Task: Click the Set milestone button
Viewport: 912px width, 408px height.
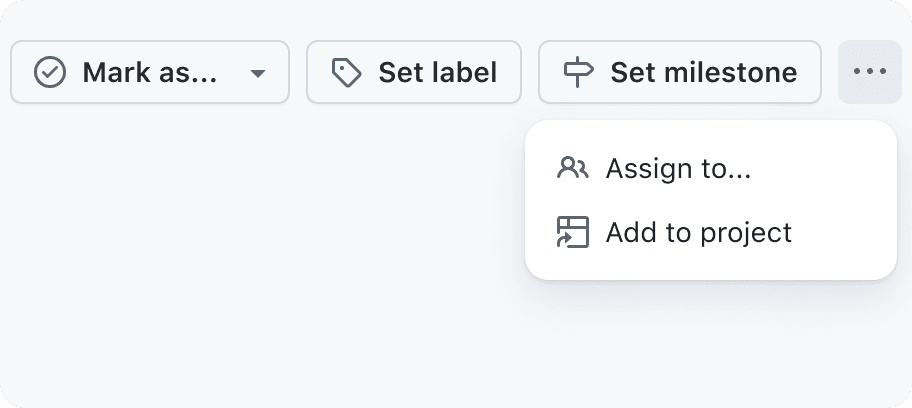Action: [x=679, y=72]
